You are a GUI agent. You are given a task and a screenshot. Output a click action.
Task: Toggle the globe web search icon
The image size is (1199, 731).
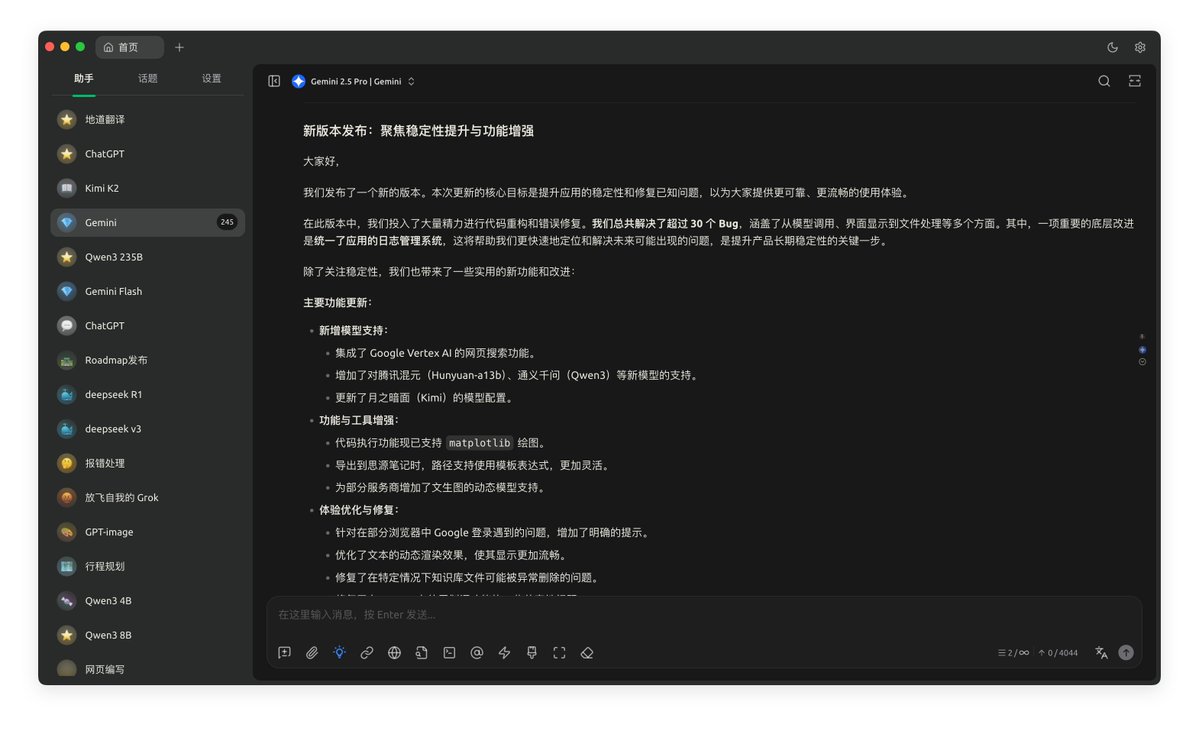[x=395, y=652]
